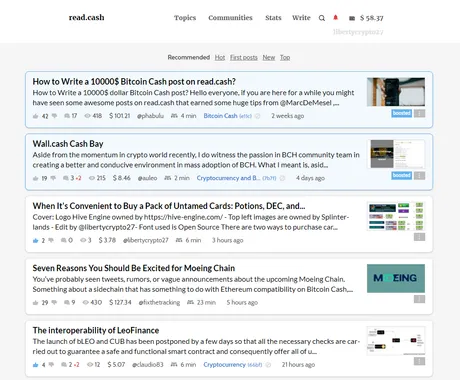Open the Write page
Viewport: 460px width, 380px height.
click(301, 18)
